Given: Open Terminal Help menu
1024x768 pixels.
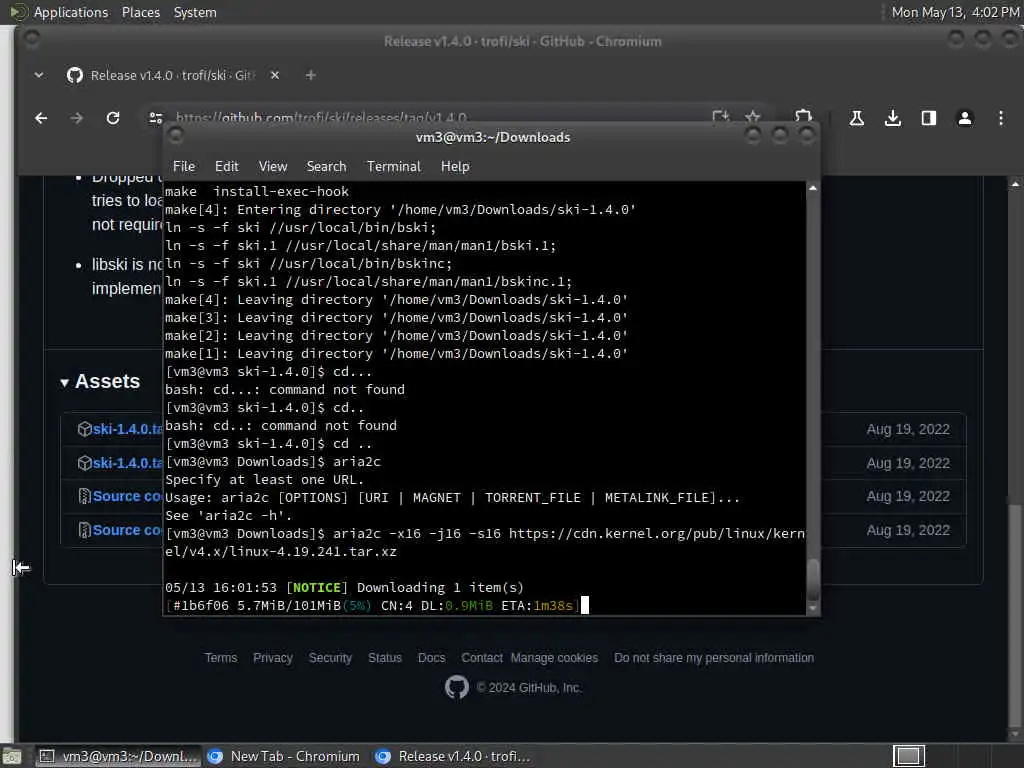Looking at the screenshot, I should tap(455, 167).
